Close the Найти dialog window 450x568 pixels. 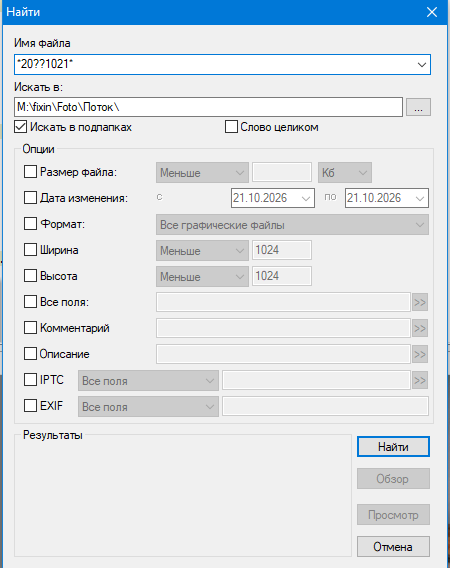[x=432, y=12]
